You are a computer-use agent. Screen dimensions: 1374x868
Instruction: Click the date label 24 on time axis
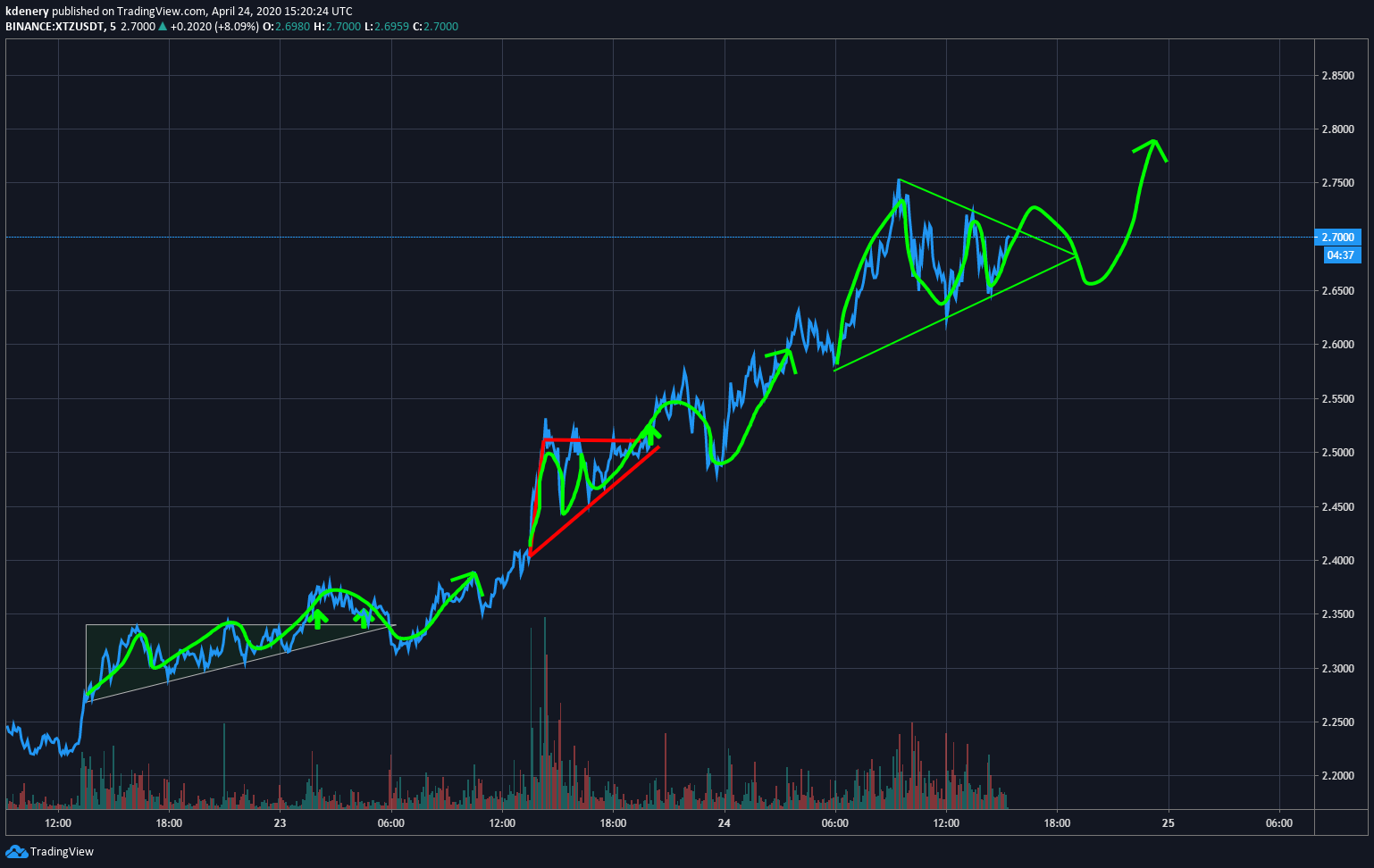[724, 823]
